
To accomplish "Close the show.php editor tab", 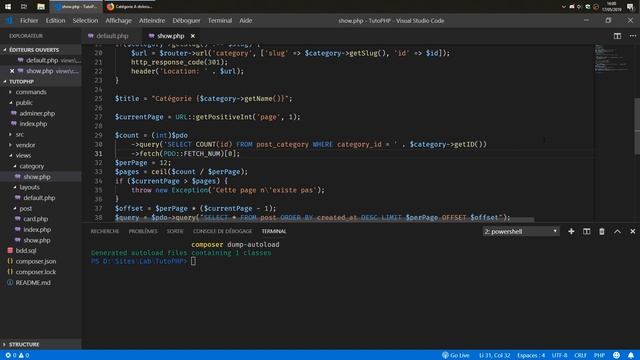I will click(193, 36).
